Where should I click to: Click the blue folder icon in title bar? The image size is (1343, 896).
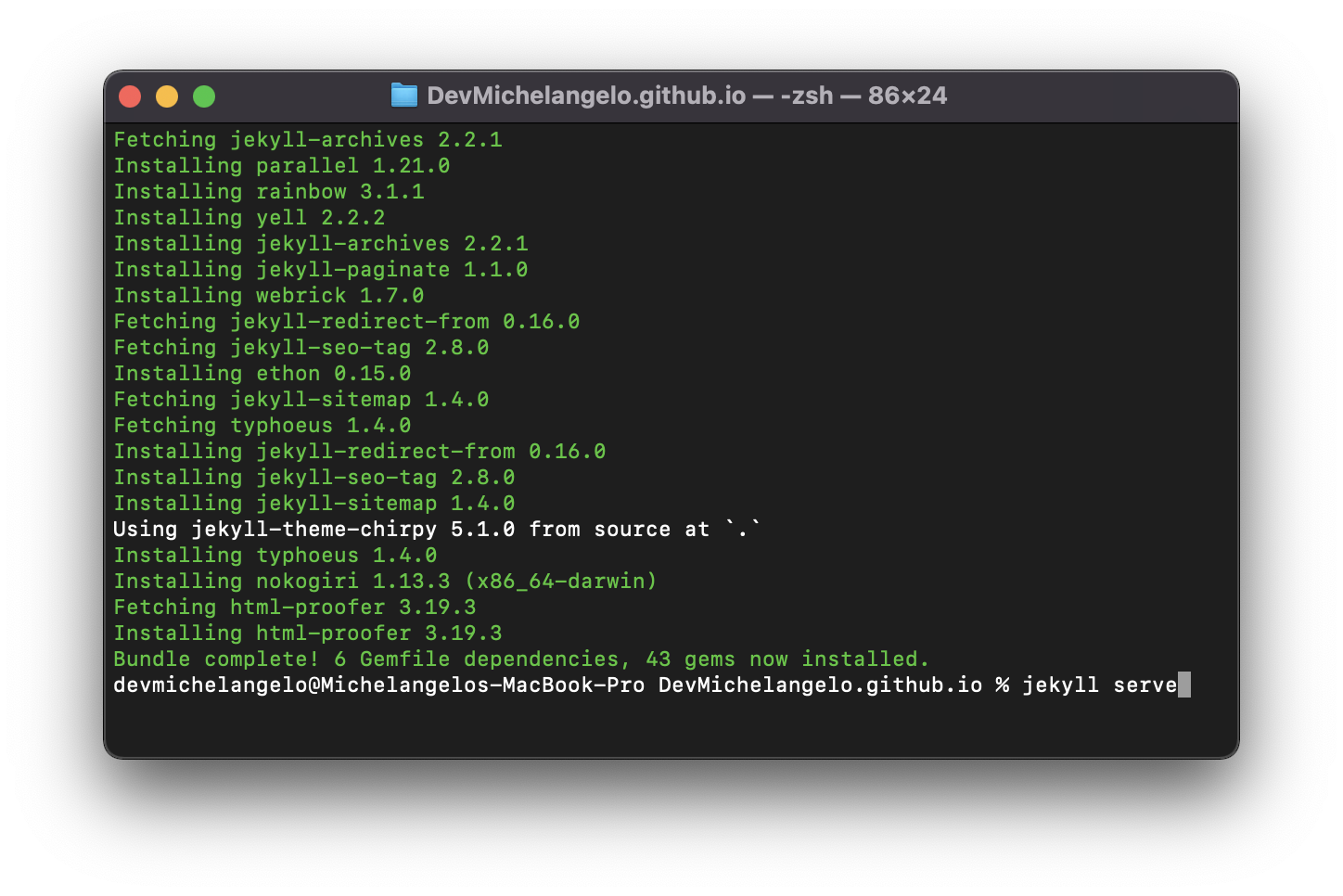403,96
